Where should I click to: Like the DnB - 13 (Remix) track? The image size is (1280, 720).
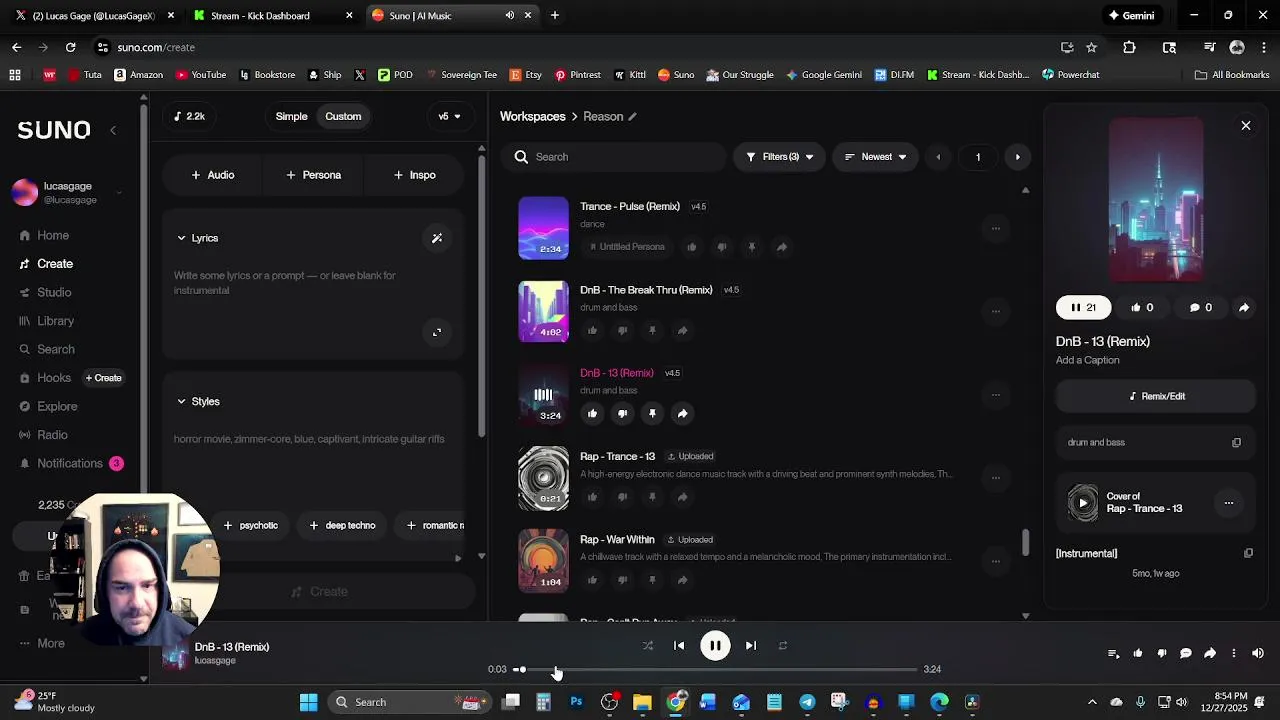point(592,413)
